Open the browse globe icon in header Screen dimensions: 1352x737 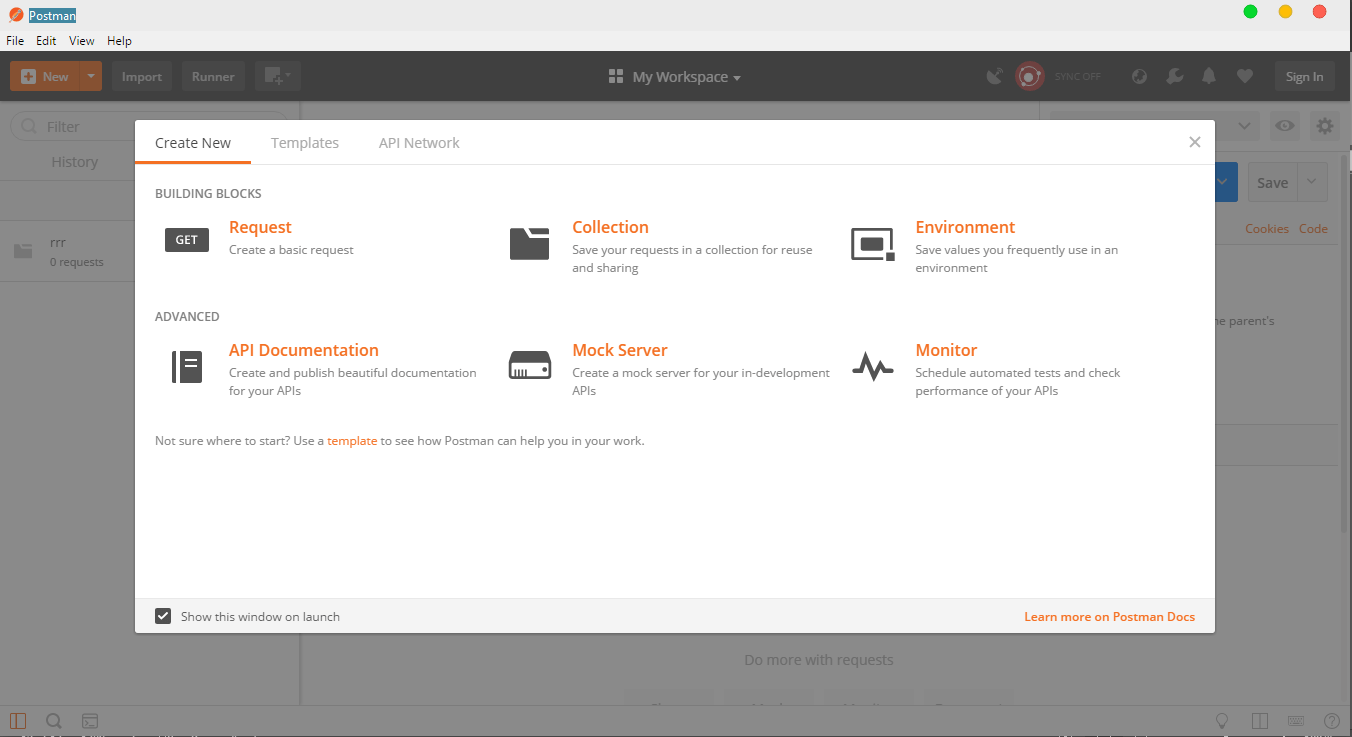[1139, 77]
